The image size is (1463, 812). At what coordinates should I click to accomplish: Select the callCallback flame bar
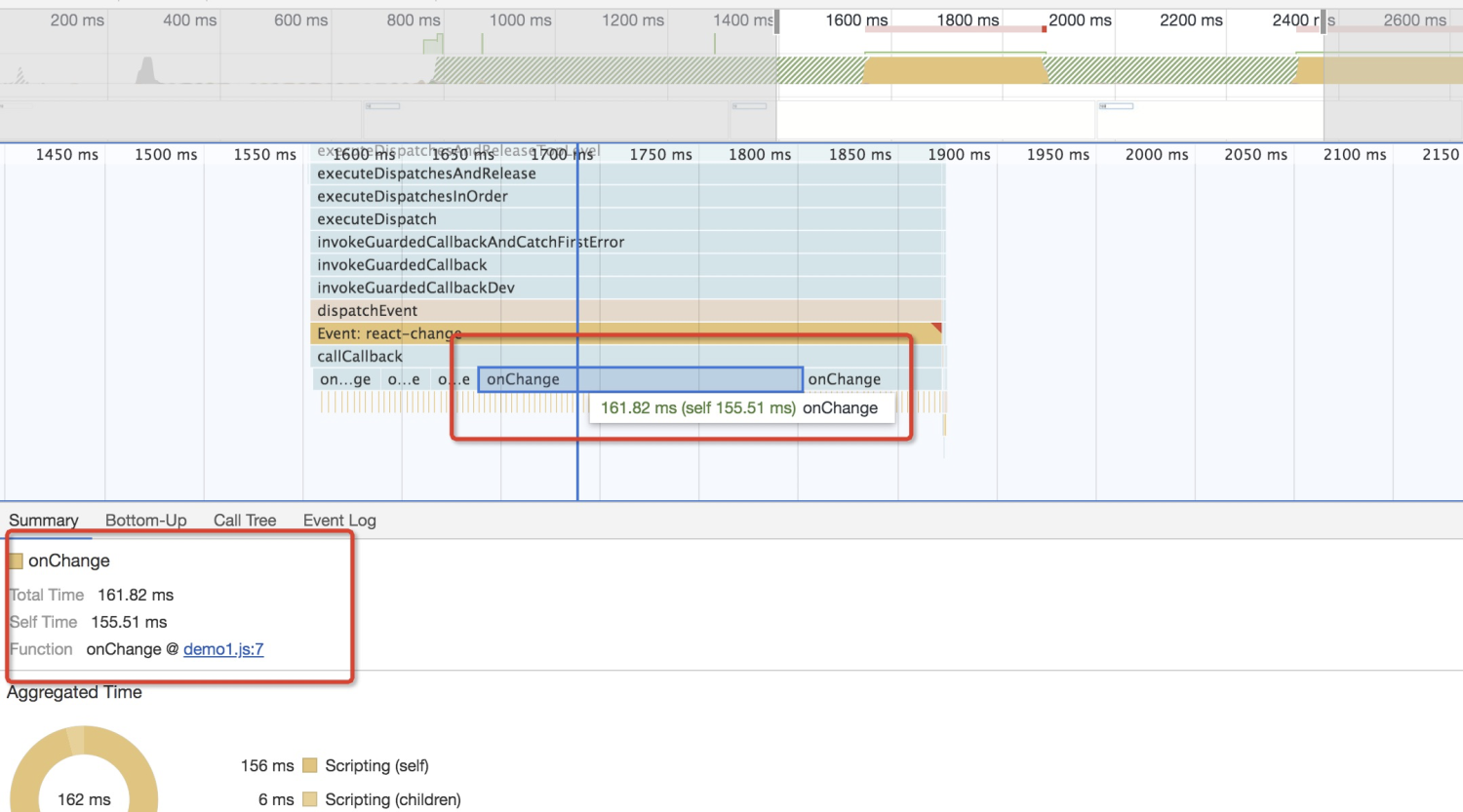627,356
